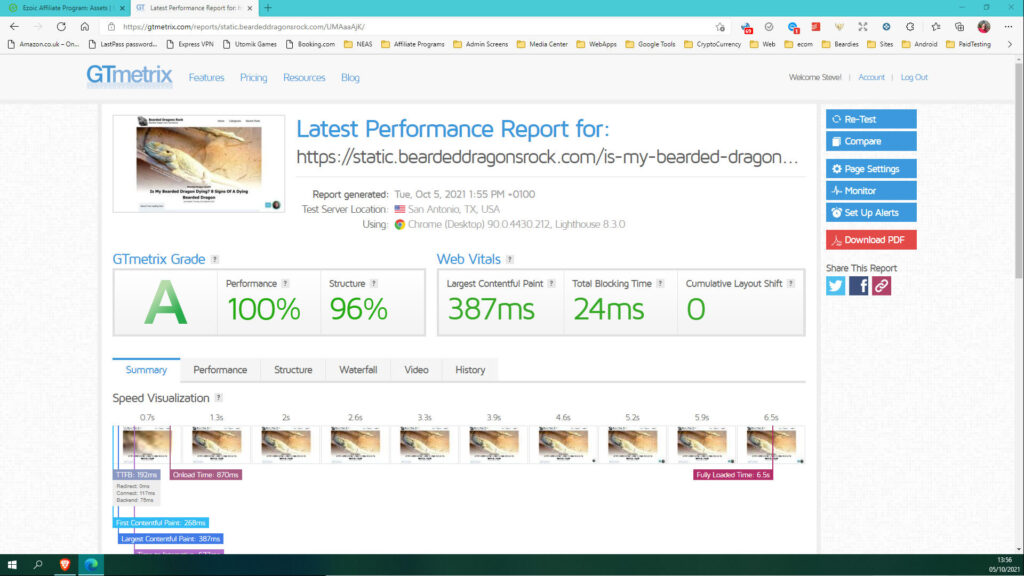The image size is (1024, 576).
Task: Switch to the Structure tab
Action: coord(293,370)
